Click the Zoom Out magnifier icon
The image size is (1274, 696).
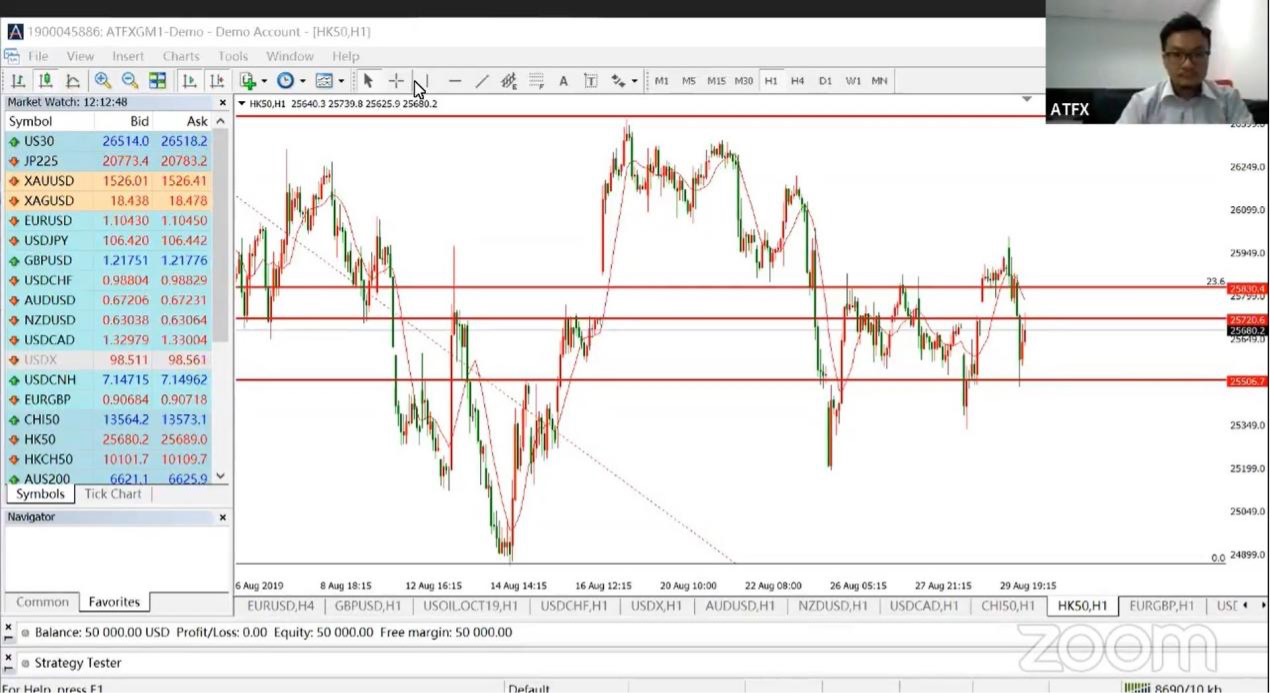tap(130, 81)
